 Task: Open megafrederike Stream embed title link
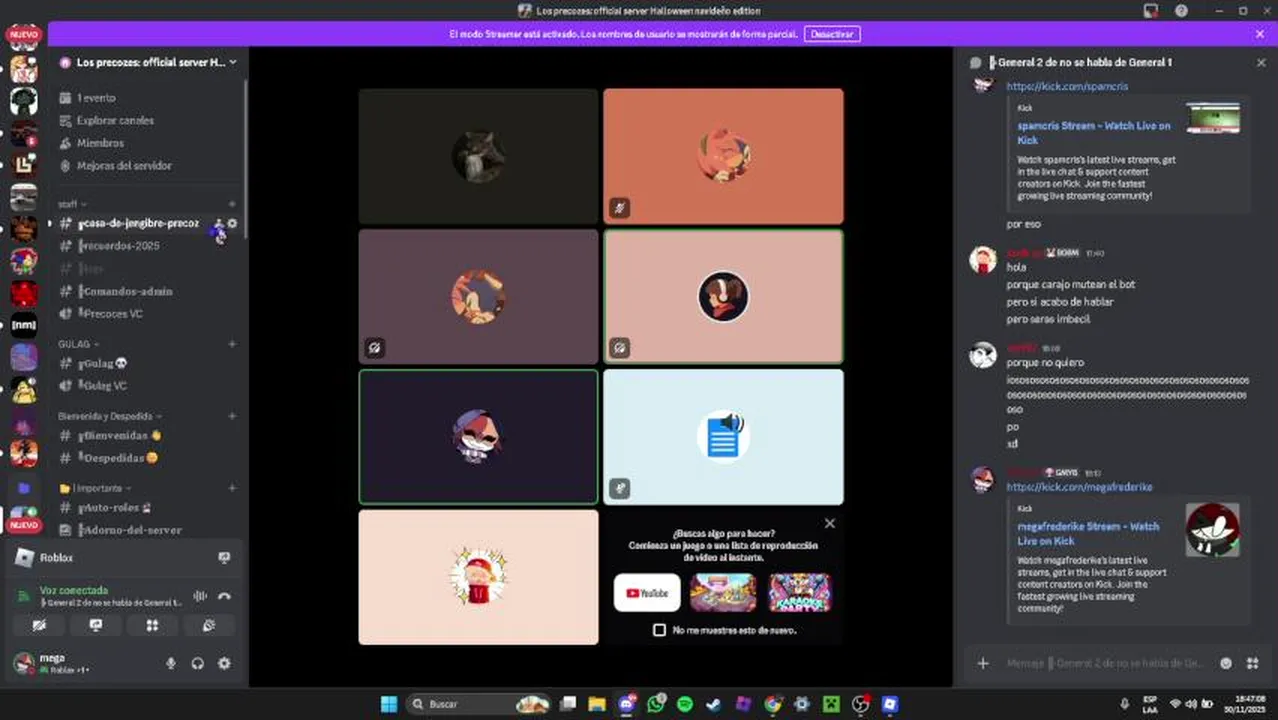[1088, 533]
